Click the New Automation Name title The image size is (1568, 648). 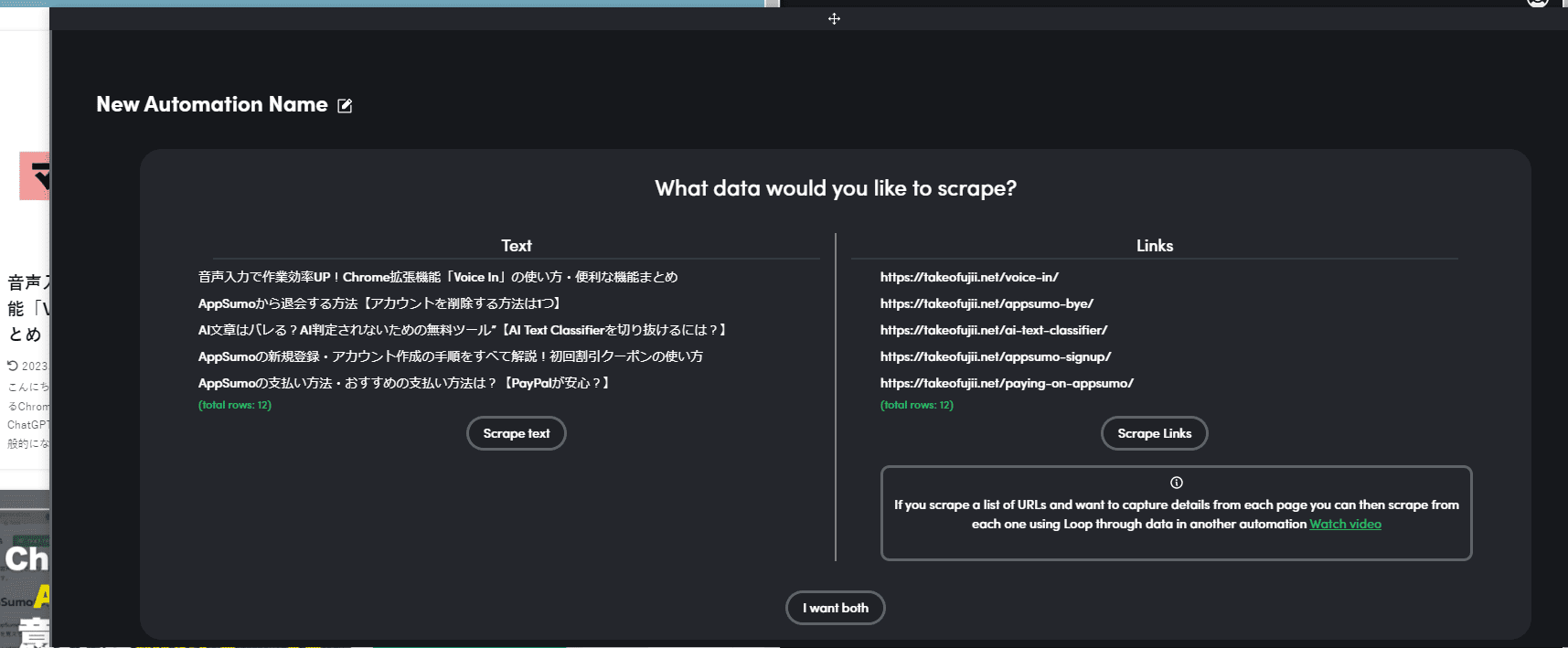[x=212, y=105]
